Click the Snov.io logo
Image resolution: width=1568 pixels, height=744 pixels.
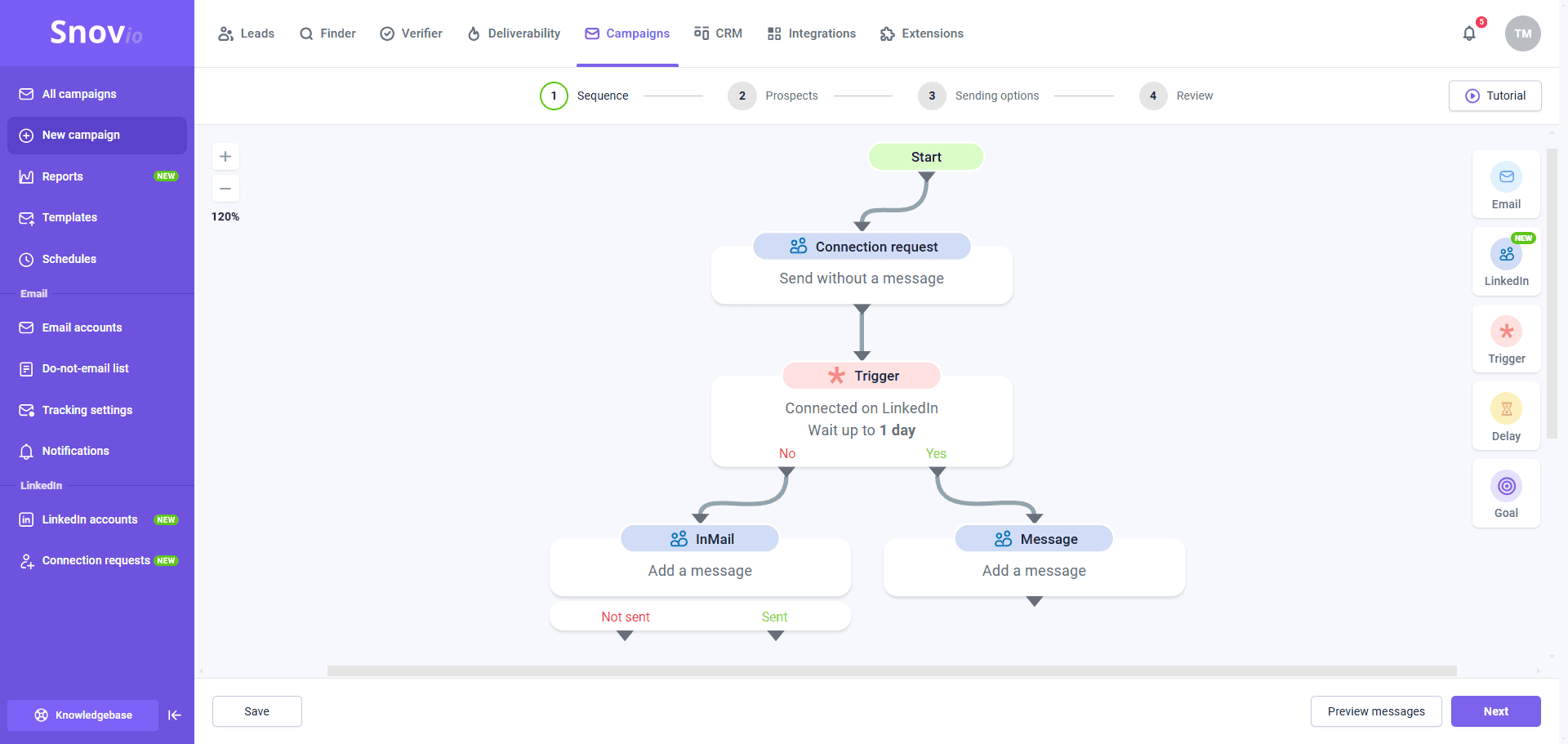(x=96, y=33)
